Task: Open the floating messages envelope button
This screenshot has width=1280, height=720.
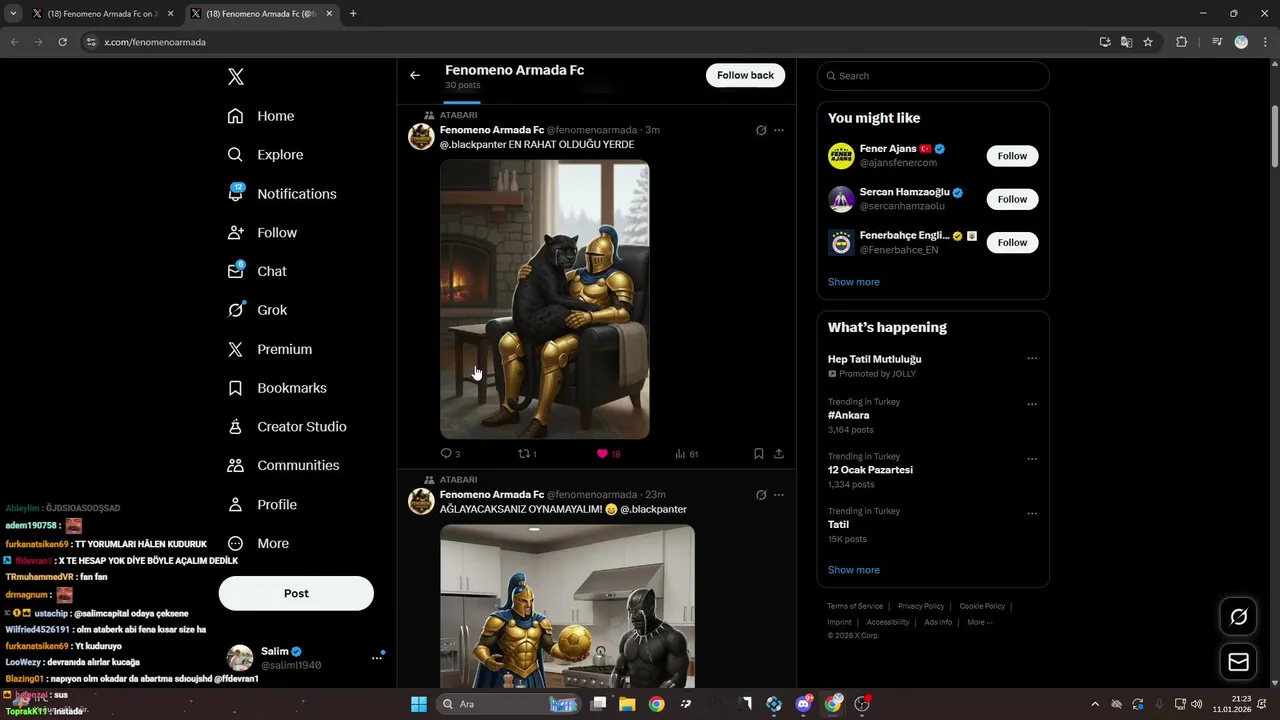Action: point(1238,662)
